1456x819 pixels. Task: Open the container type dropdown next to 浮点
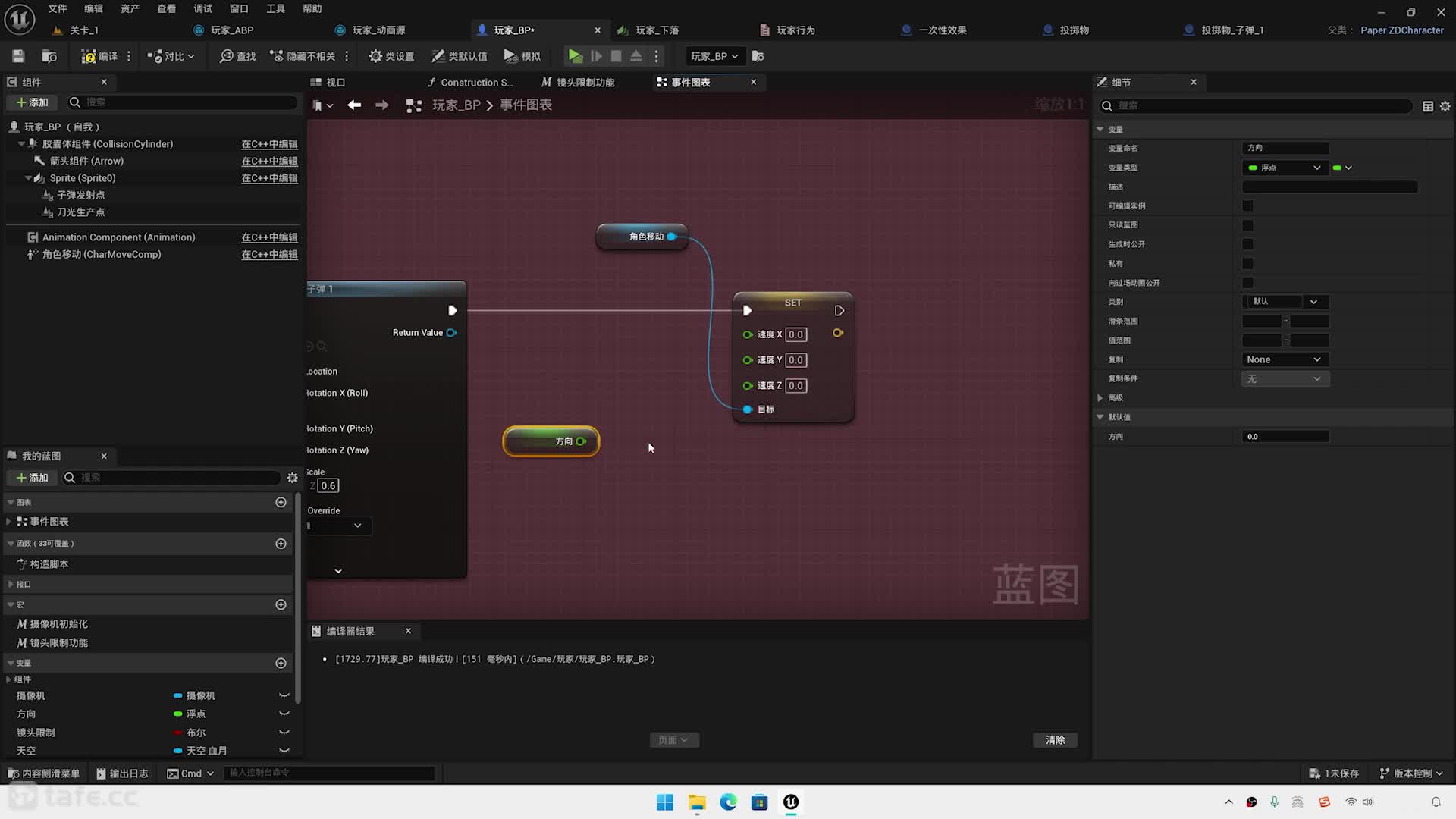click(1343, 168)
